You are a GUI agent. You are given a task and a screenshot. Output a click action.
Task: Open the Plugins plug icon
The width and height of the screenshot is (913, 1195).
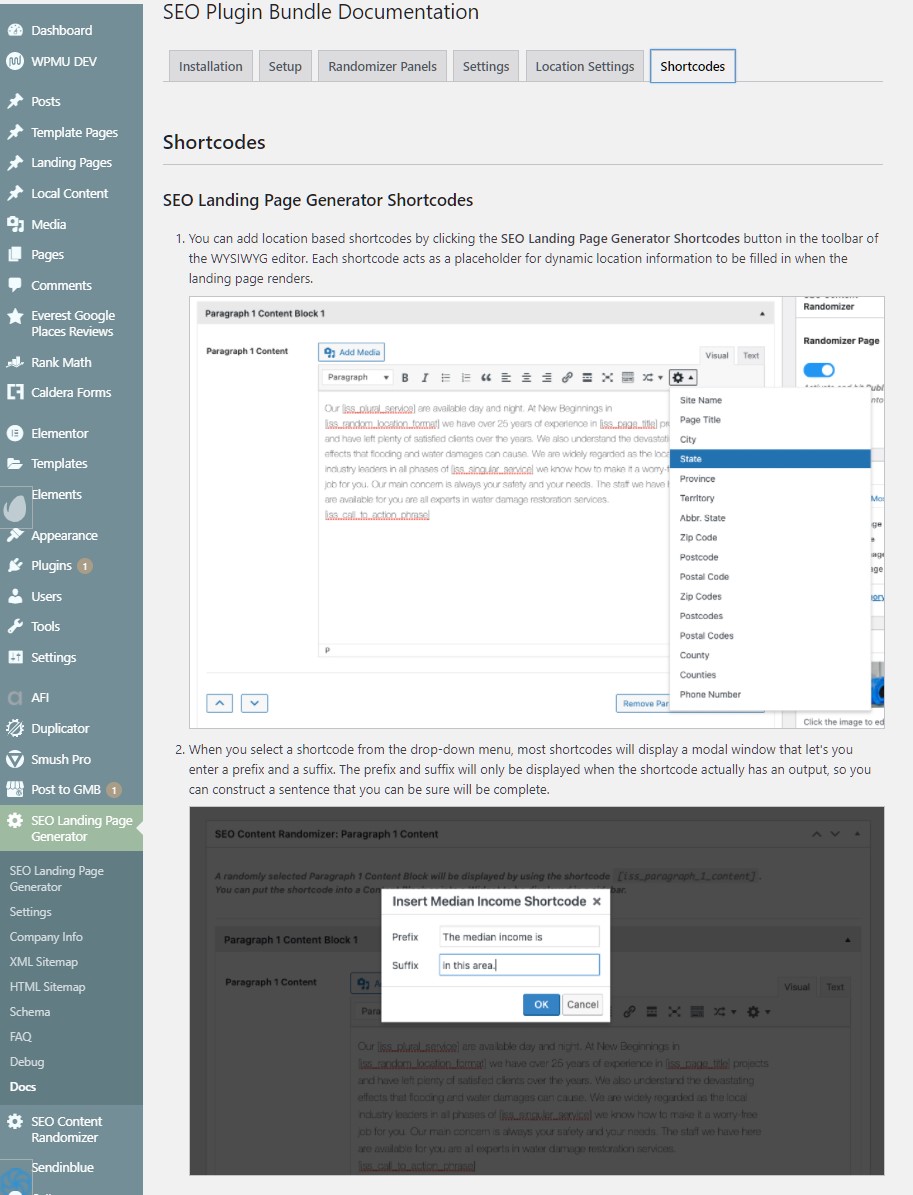coord(15,565)
